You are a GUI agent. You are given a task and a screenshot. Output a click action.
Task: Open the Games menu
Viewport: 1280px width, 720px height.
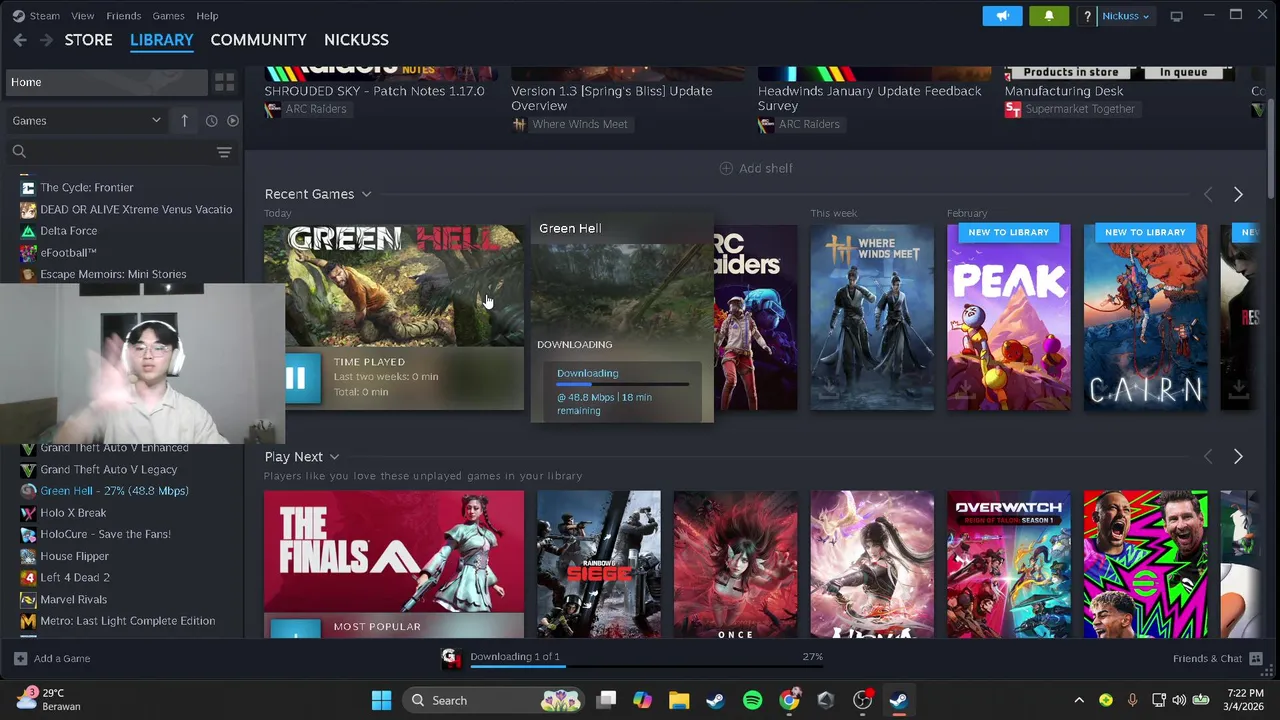pyautogui.click(x=168, y=16)
